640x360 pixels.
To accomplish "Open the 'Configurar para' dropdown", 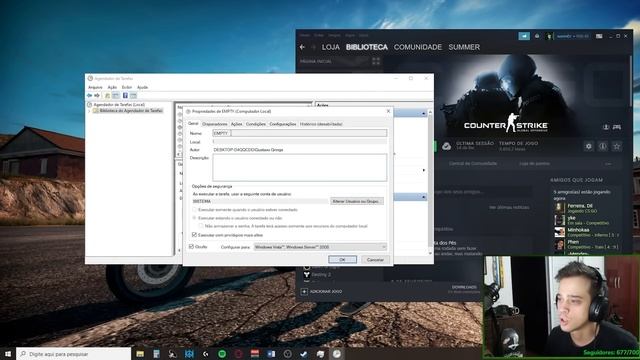I will (320, 247).
